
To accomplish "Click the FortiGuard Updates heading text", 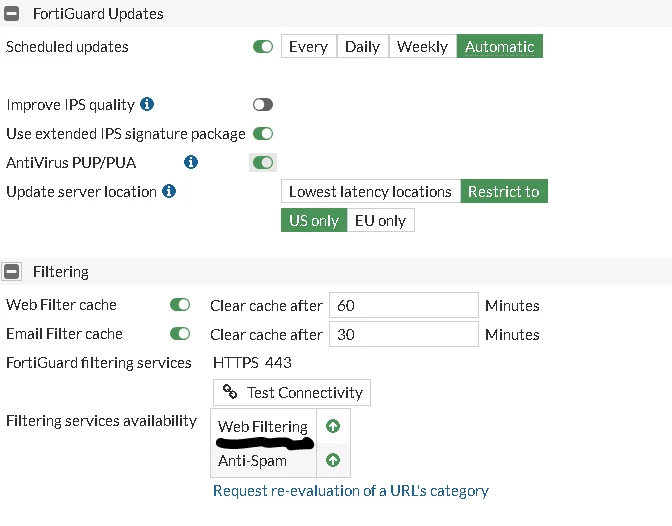I will coord(98,14).
